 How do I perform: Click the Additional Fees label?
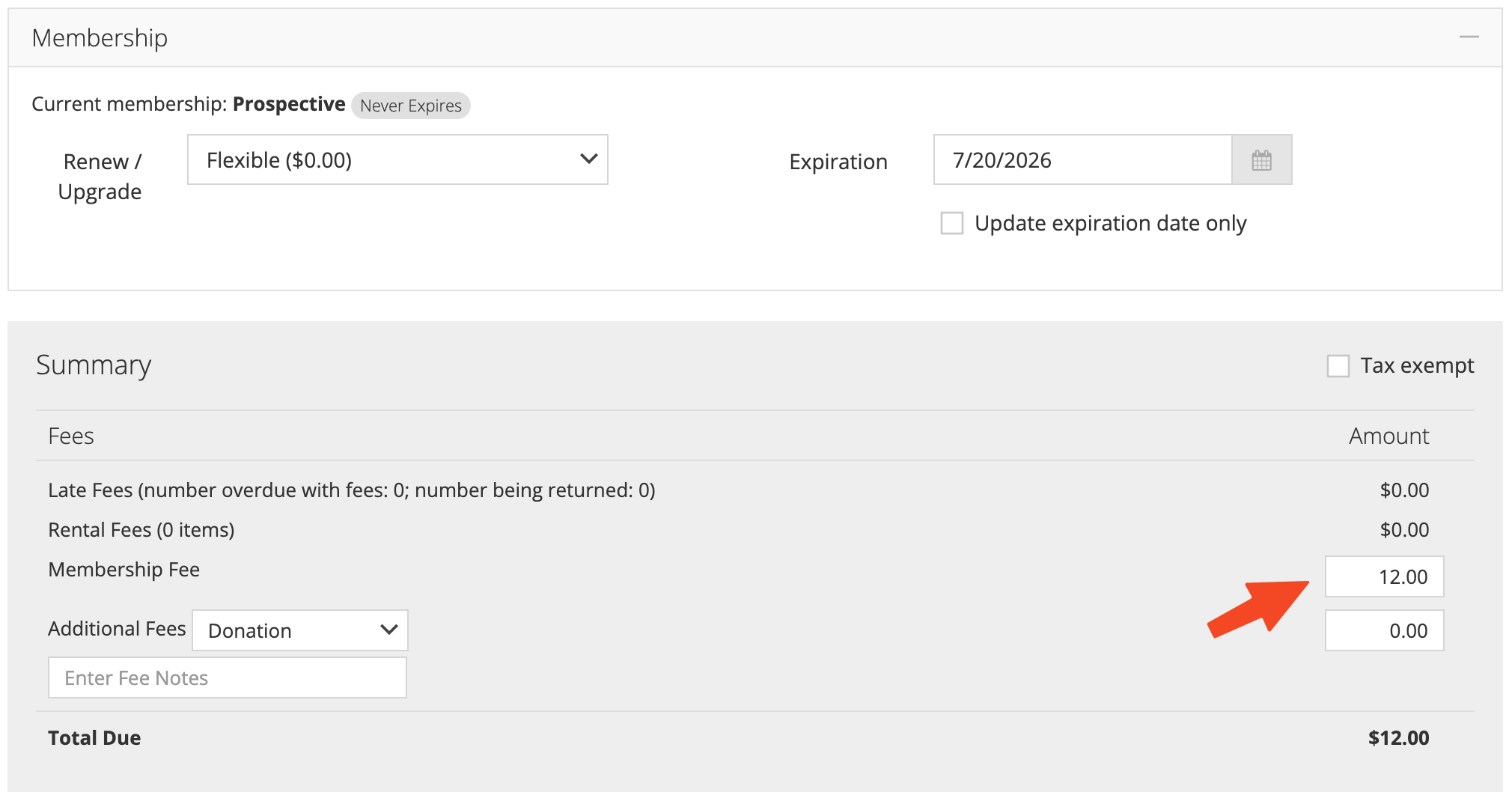click(x=117, y=629)
